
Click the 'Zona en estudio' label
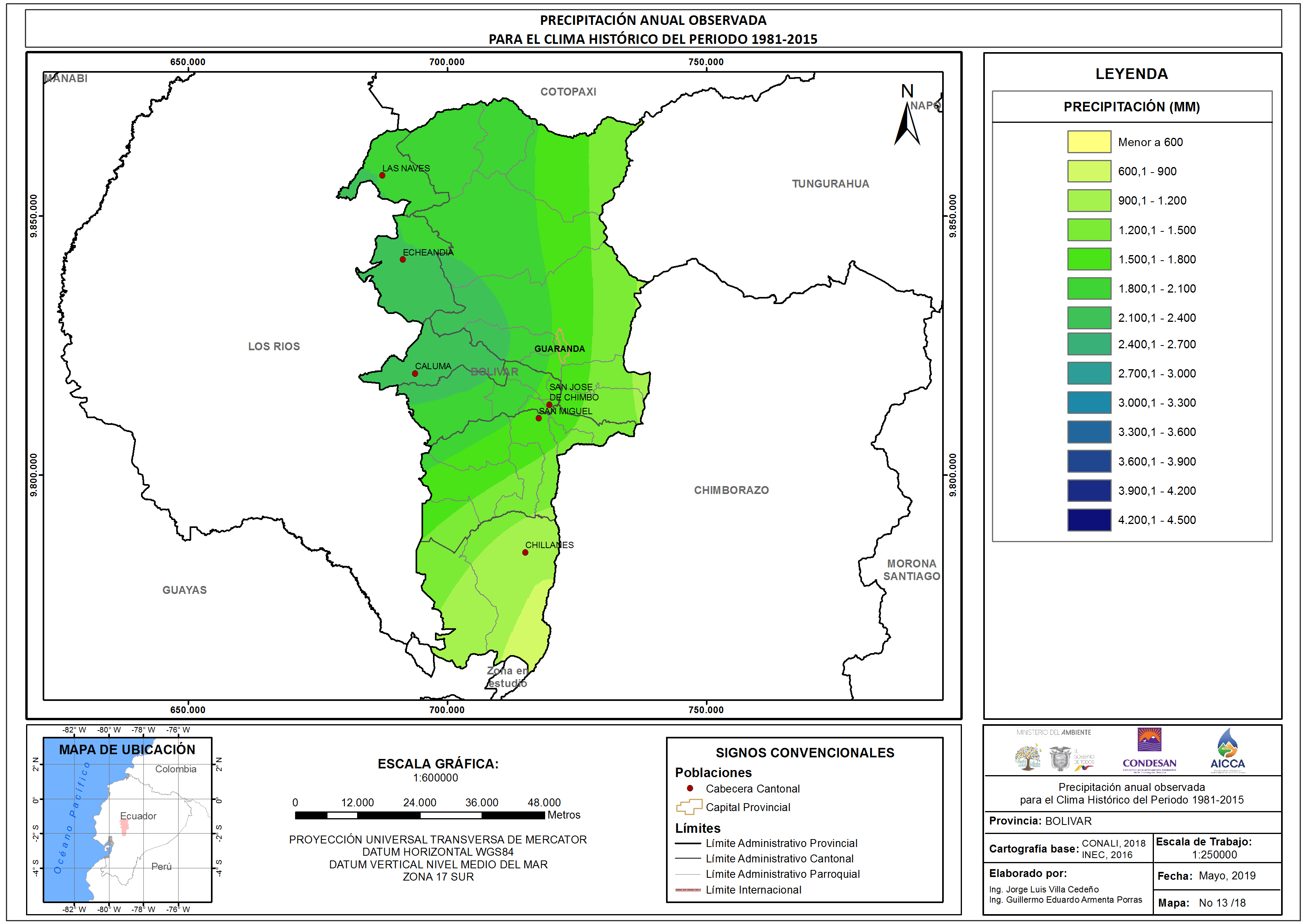[x=507, y=677]
